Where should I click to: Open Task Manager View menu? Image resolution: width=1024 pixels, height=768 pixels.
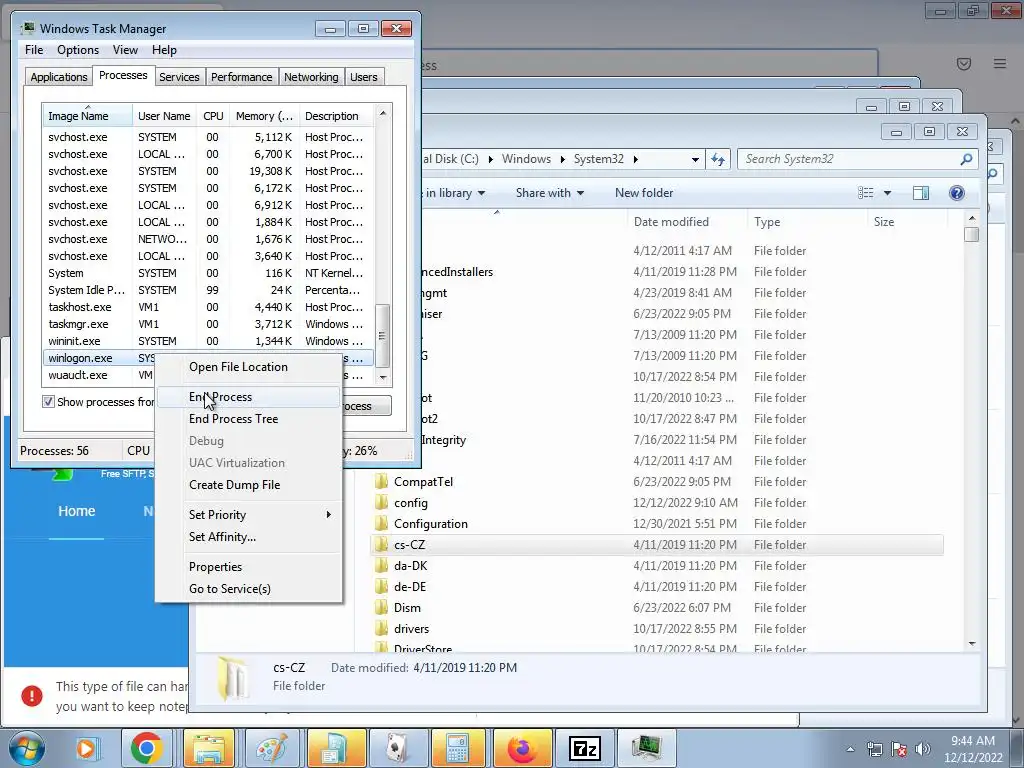[125, 50]
